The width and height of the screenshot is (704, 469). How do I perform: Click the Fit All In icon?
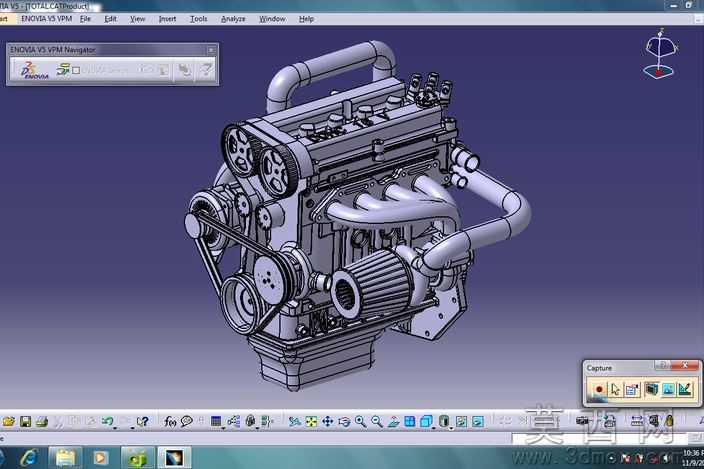pos(311,421)
